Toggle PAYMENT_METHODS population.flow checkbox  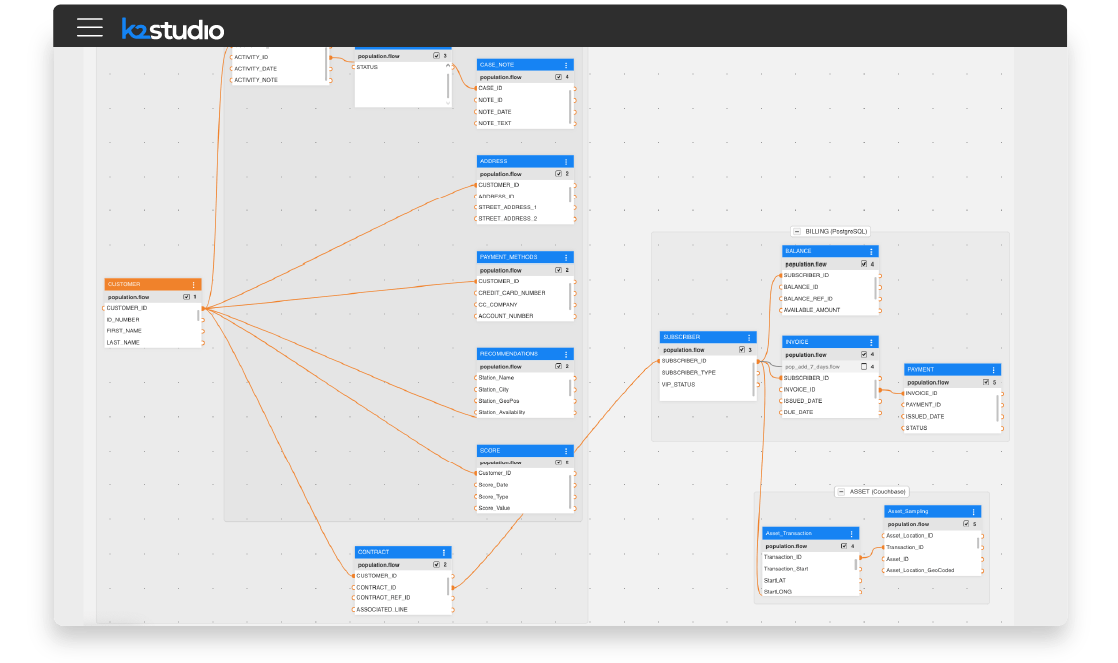click(558, 270)
